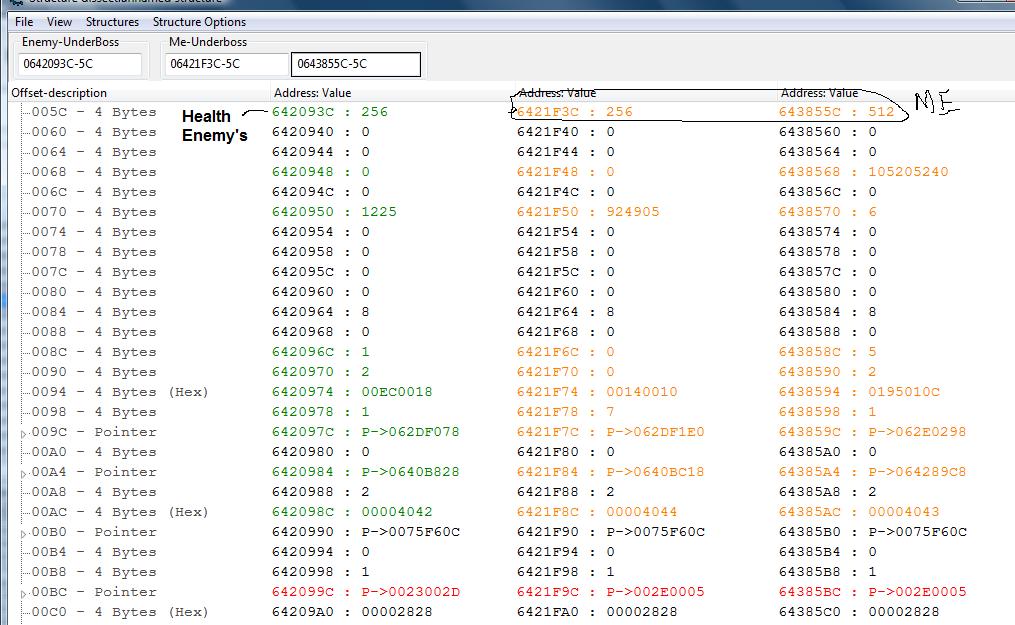Expand the 00A4 Pointer row
This screenshot has height=625, width=1015.
pyautogui.click(x=24, y=474)
